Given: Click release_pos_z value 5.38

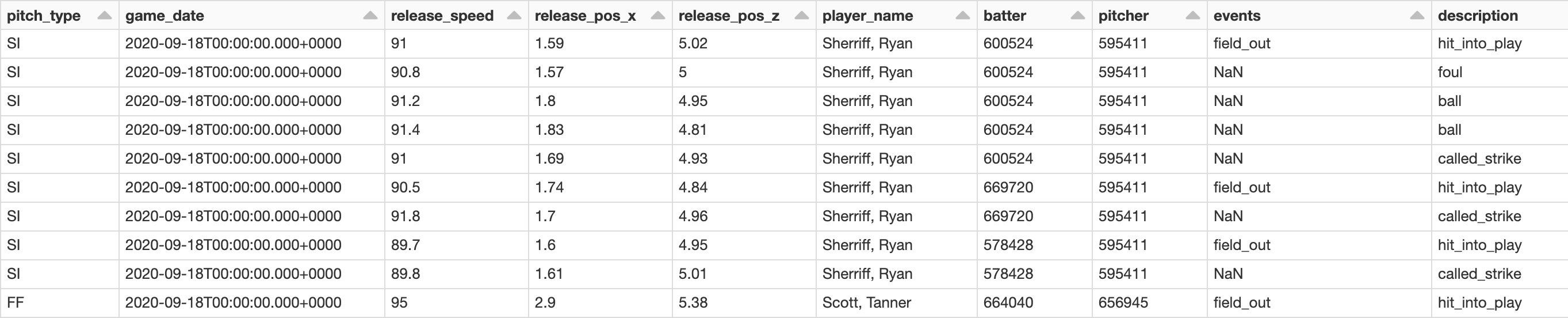Looking at the screenshot, I should pyautogui.click(x=693, y=303).
